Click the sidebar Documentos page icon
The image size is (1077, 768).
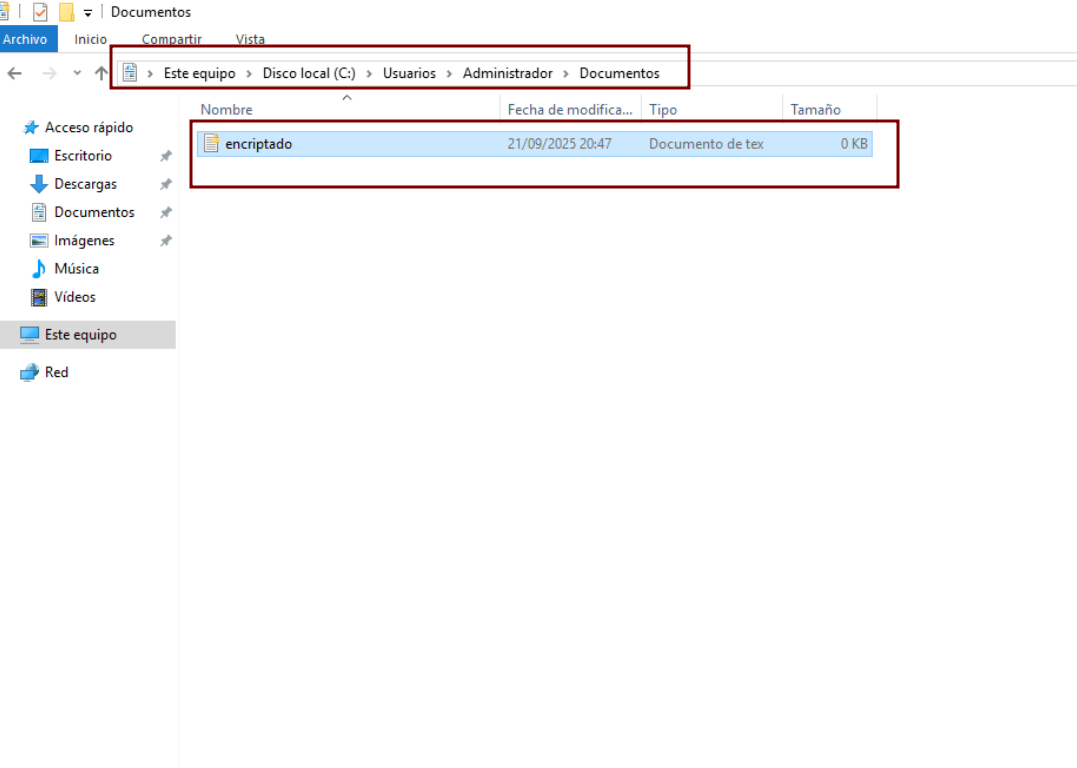pos(39,212)
